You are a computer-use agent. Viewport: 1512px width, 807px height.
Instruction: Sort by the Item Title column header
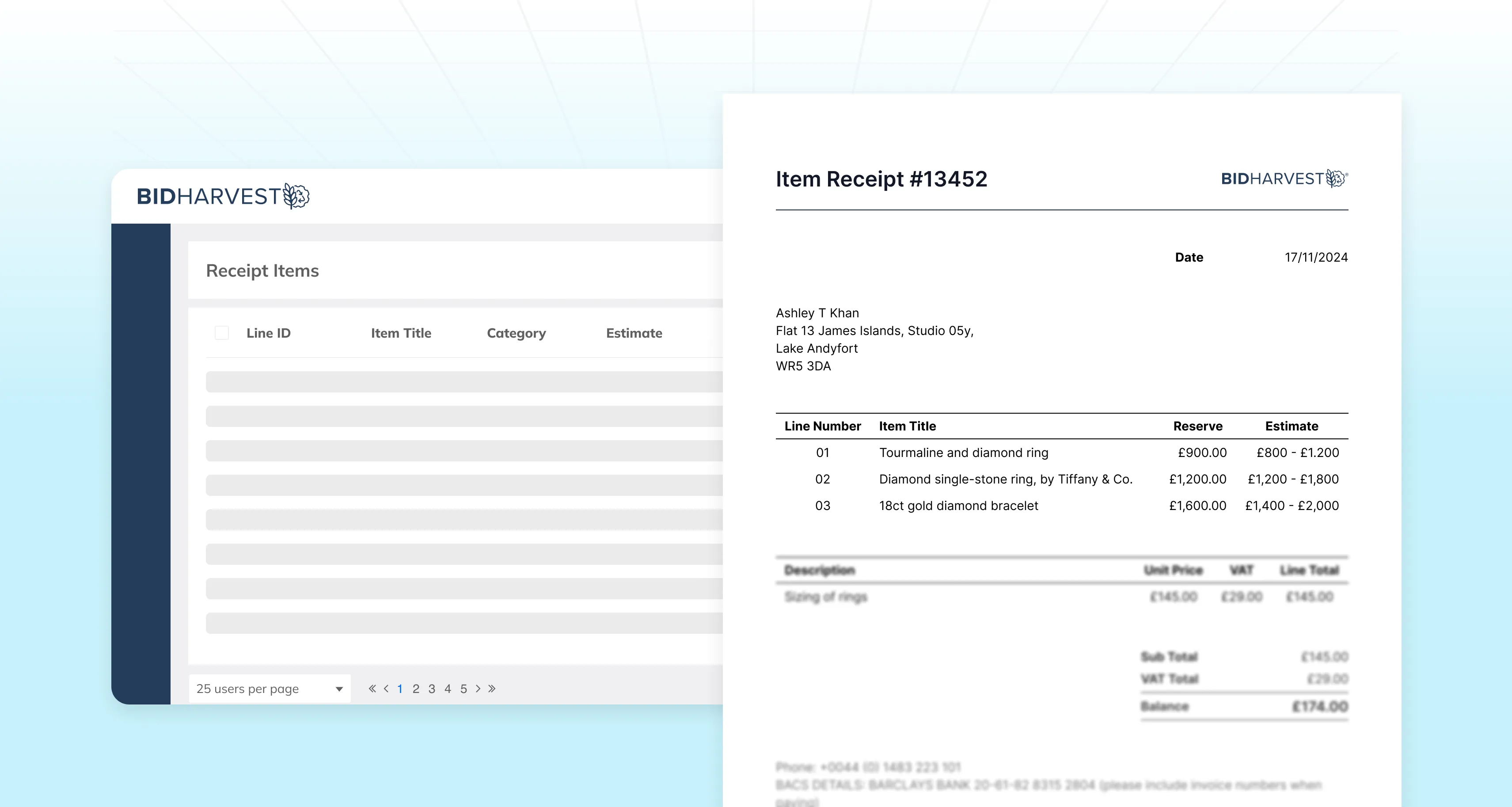401,333
